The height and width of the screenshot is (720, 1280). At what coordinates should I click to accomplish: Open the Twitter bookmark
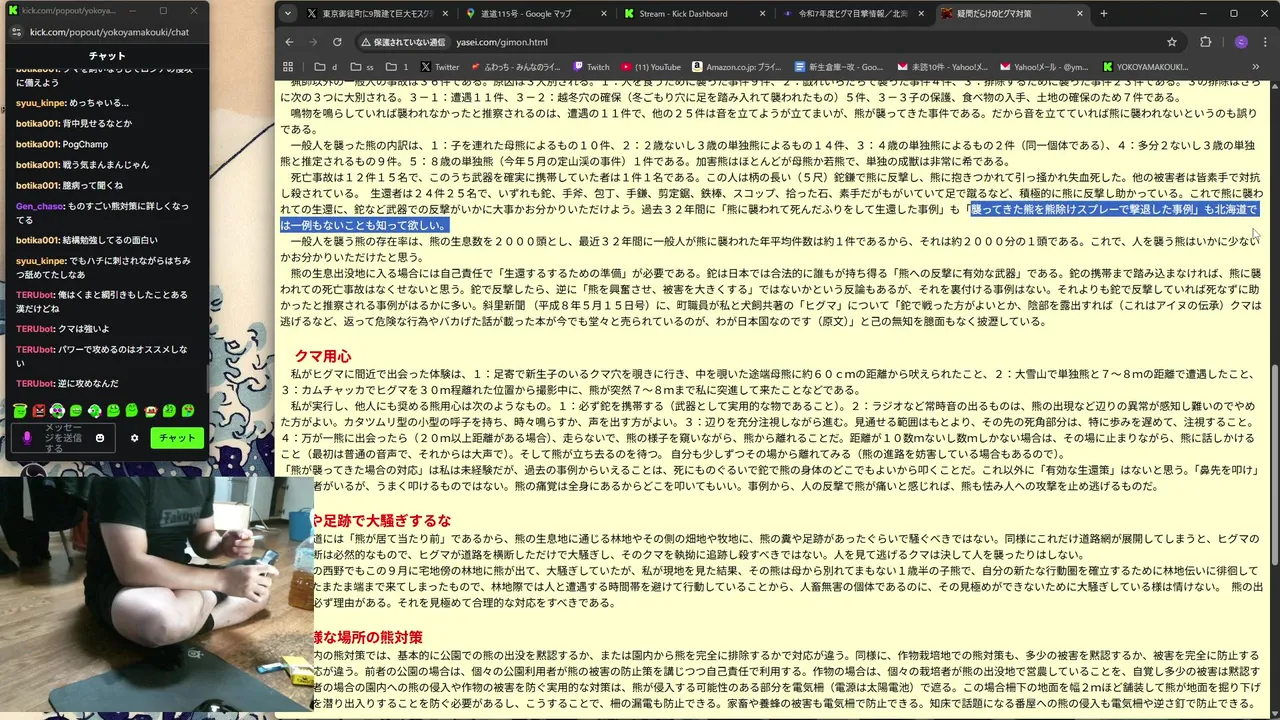[439, 67]
